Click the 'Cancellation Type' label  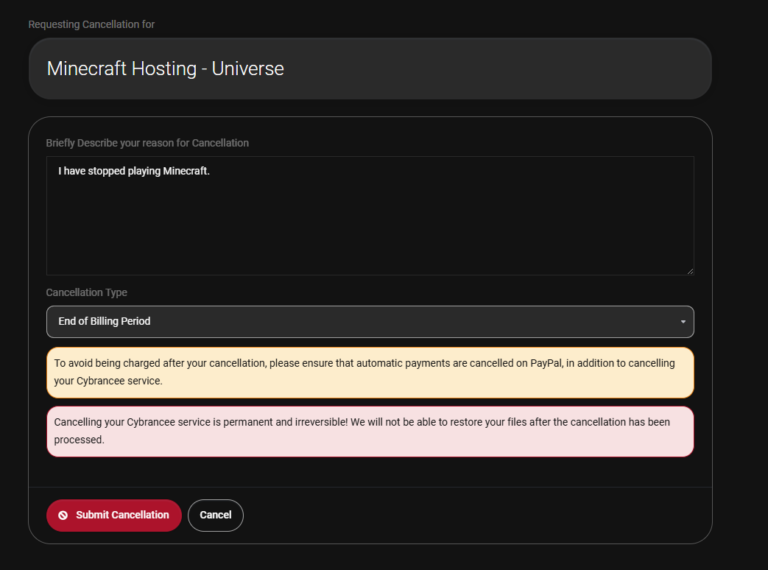[87, 292]
